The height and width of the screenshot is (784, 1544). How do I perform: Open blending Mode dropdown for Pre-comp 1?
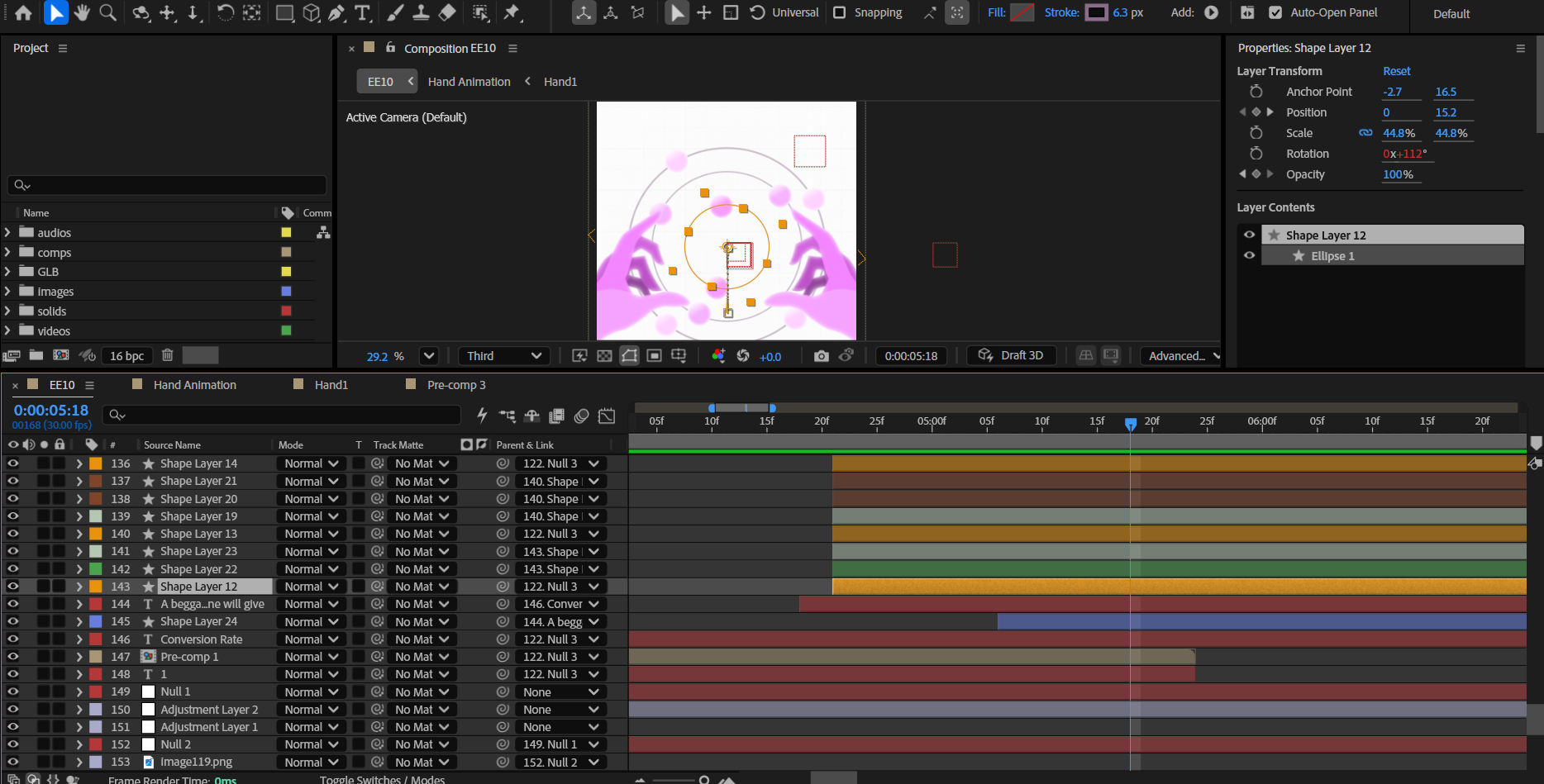312,657
